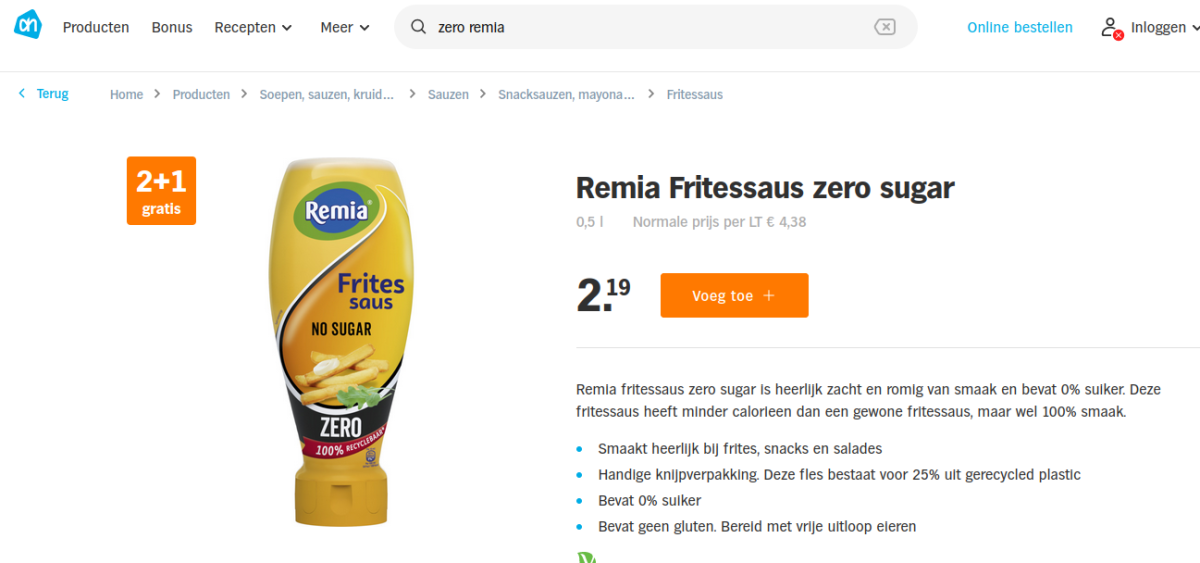The width and height of the screenshot is (1200, 563).
Task: Click the Albert Heijn logo
Action: coord(28,27)
